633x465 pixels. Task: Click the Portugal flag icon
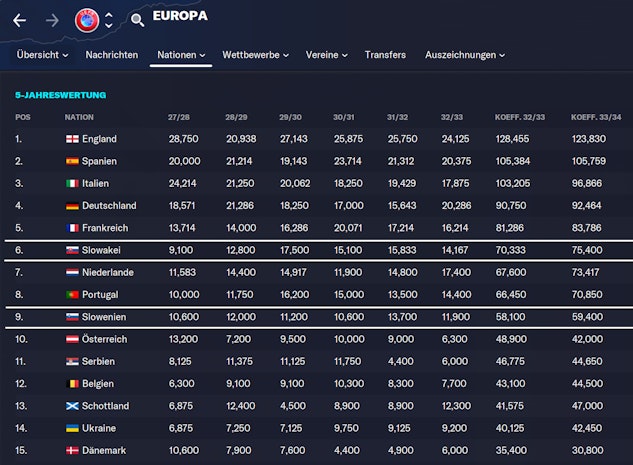[72, 295]
